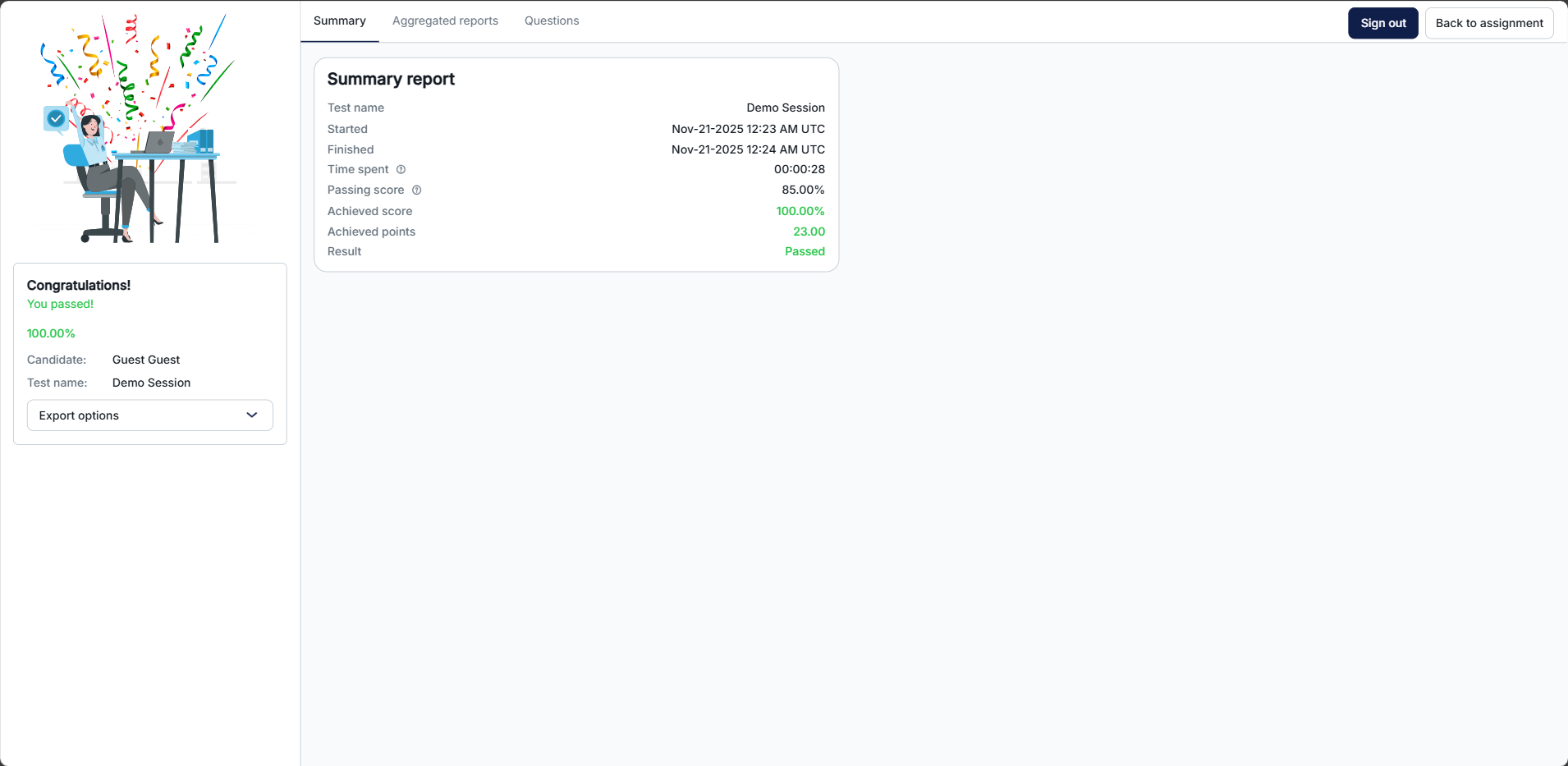This screenshot has height=766, width=1568.
Task: Click the info icon beside Time spent
Action: (x=401, y=170)
